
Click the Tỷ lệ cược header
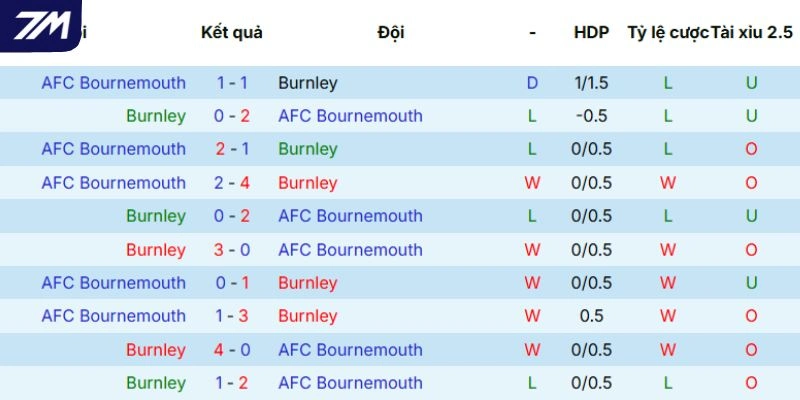668,32
